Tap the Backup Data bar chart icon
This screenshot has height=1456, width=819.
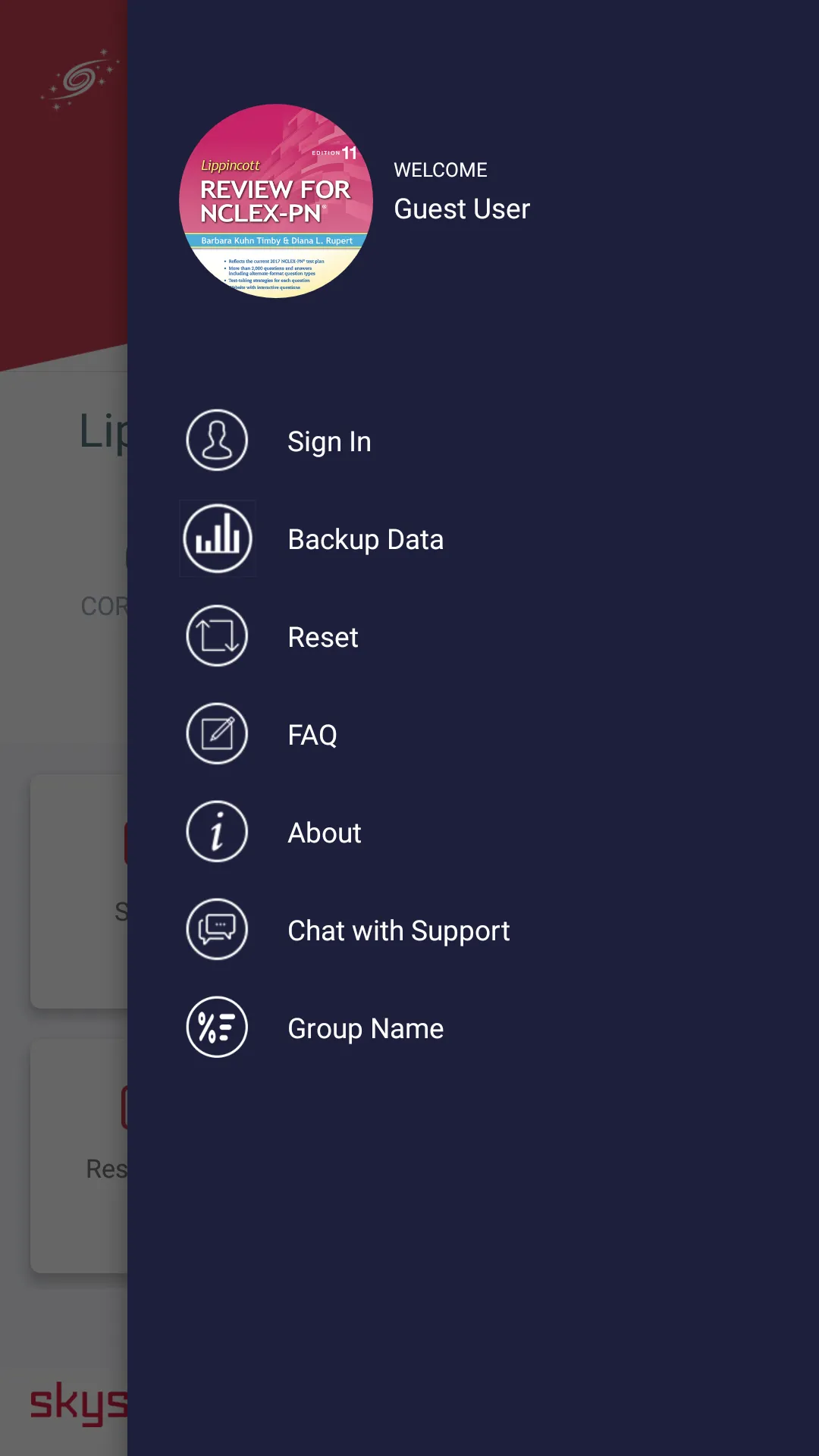[x=217, y=538]
